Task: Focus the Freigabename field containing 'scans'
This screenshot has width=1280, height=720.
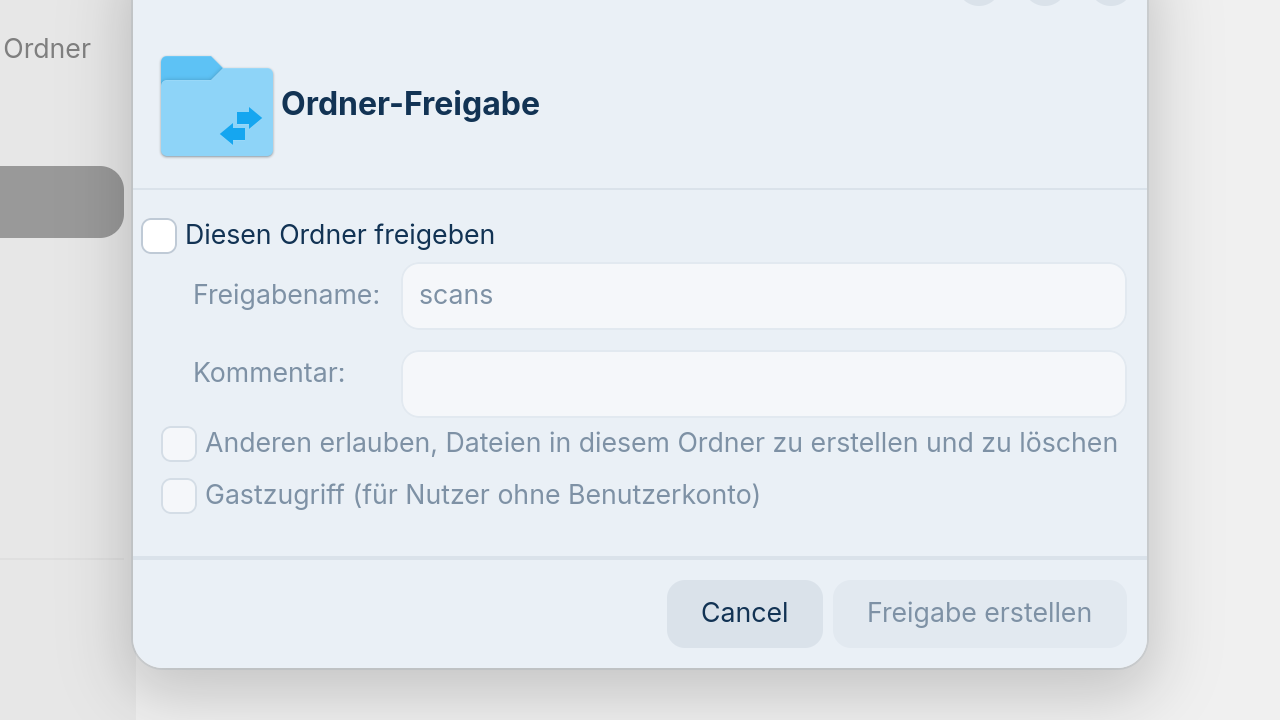Action: point(763,296)
